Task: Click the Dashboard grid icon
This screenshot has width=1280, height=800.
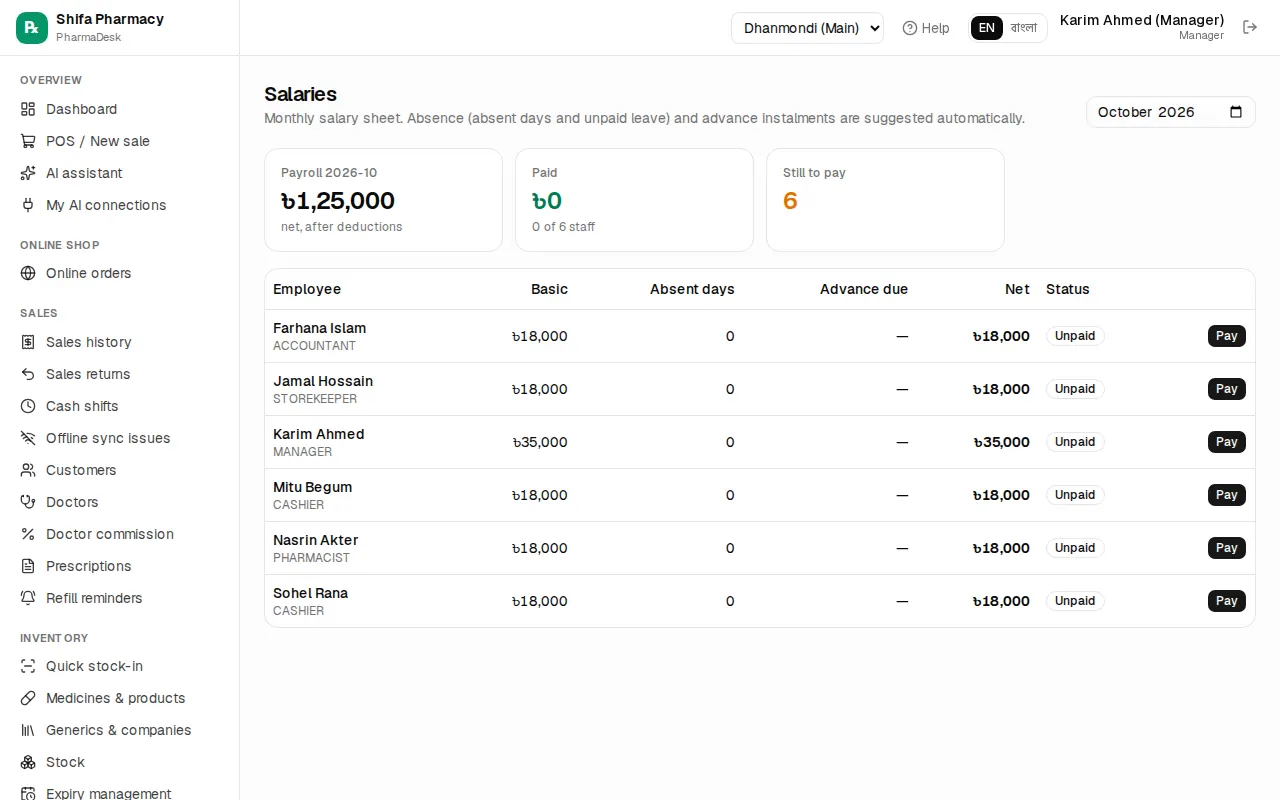Action: (28, 109)
